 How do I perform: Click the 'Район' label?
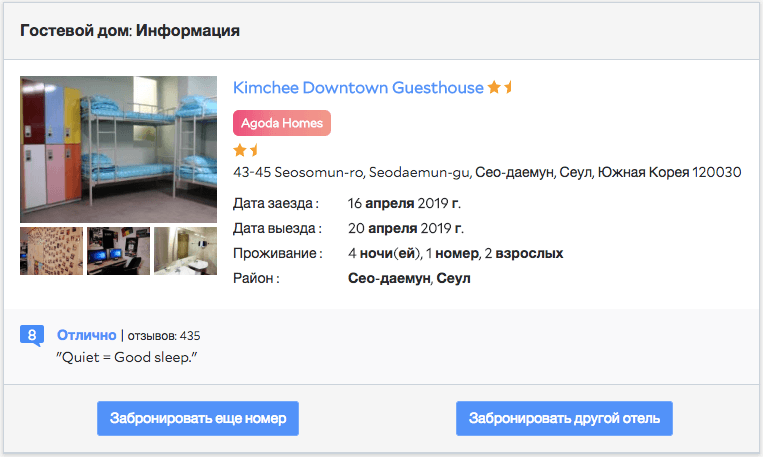(256, 278)
